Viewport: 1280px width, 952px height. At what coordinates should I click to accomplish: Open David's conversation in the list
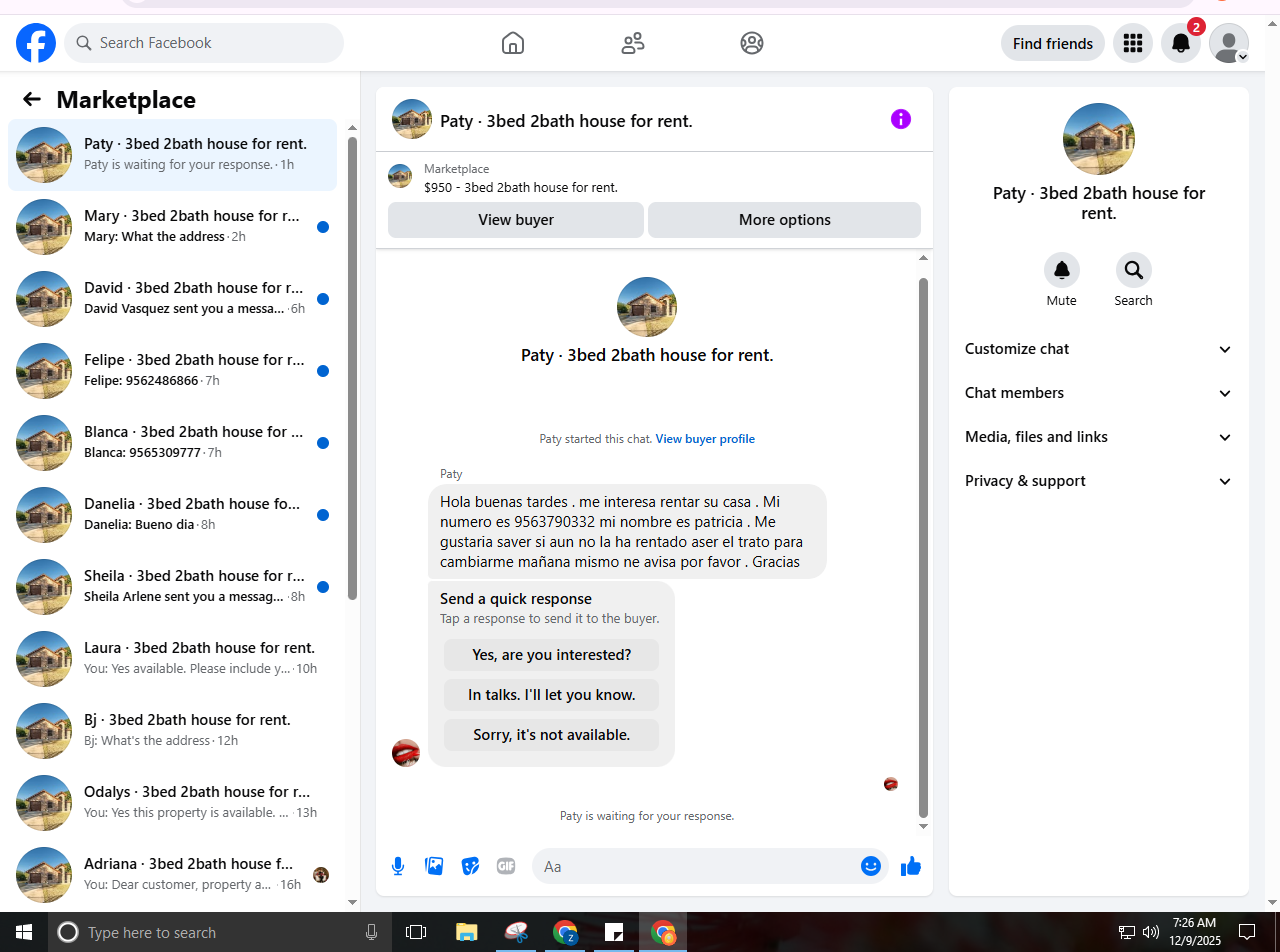pos(172,299)
